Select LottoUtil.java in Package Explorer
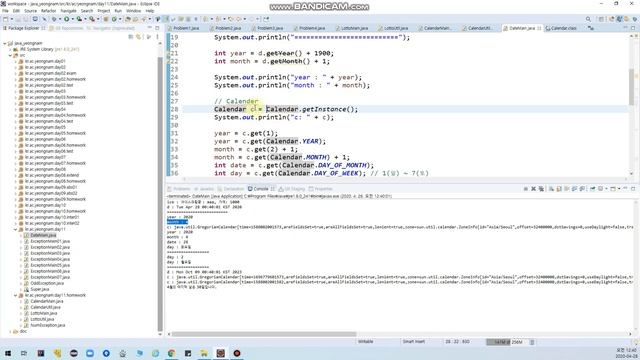The image size is (640, 360). pos(42,319)
